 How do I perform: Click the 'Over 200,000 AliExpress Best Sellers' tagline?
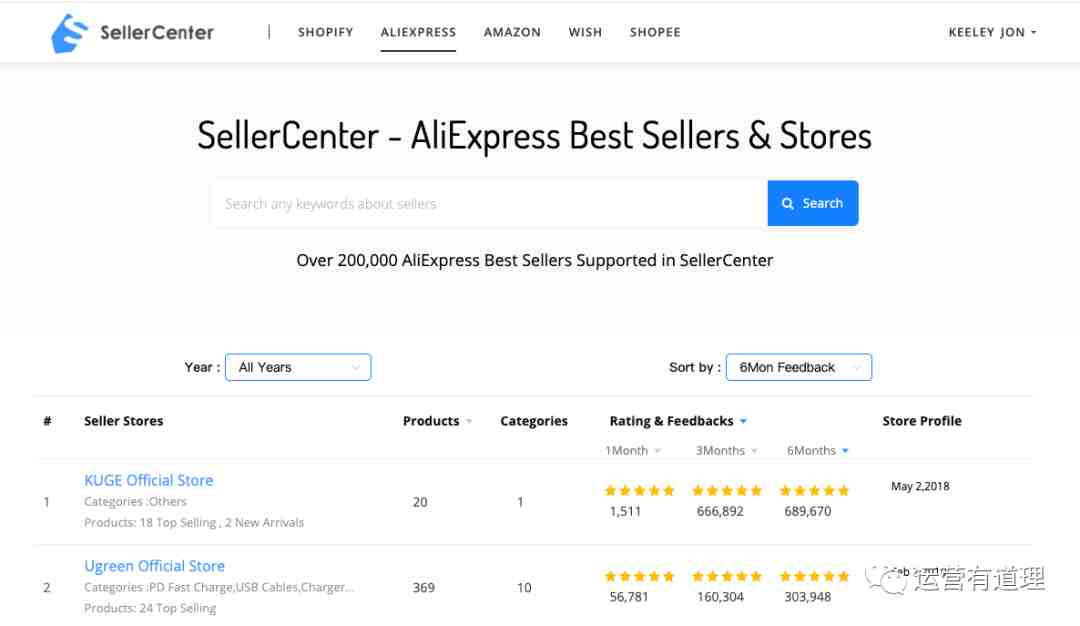click(x=534, y=260)
